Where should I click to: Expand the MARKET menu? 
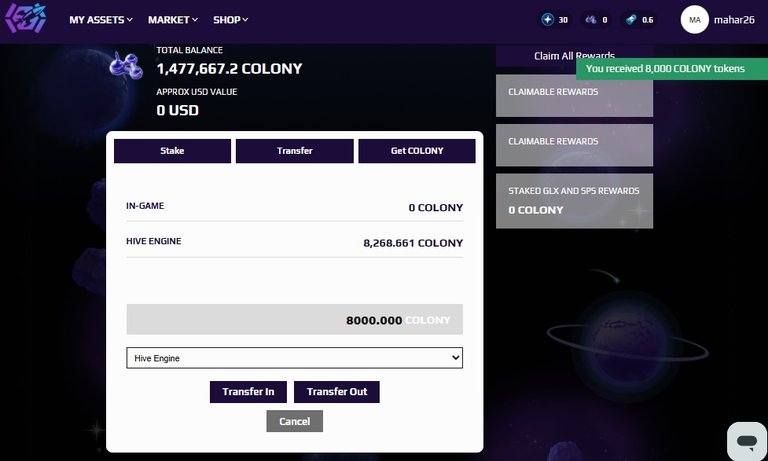point(173,20)
